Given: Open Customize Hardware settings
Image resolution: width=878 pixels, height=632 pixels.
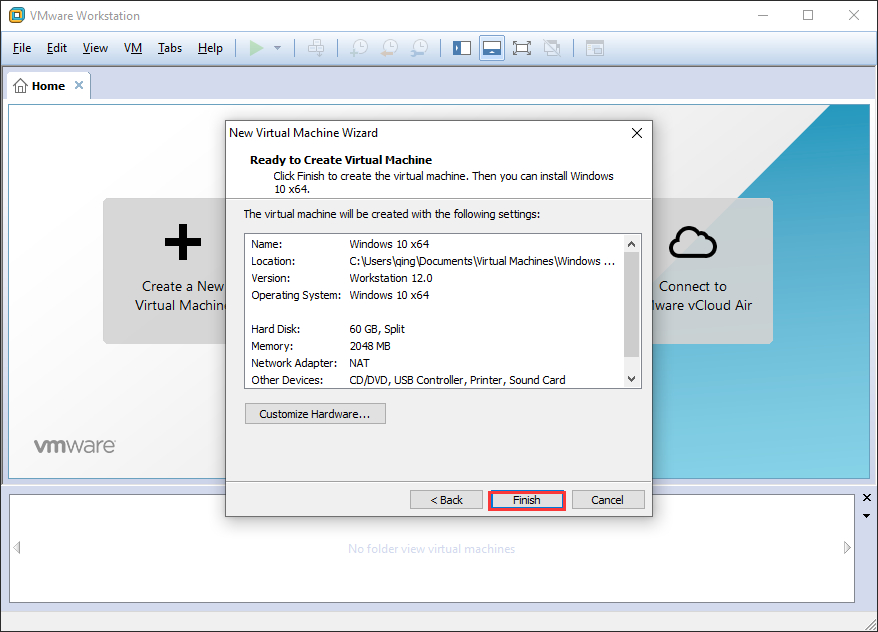Looking at the screenshot, I should [x=315, y=414].
